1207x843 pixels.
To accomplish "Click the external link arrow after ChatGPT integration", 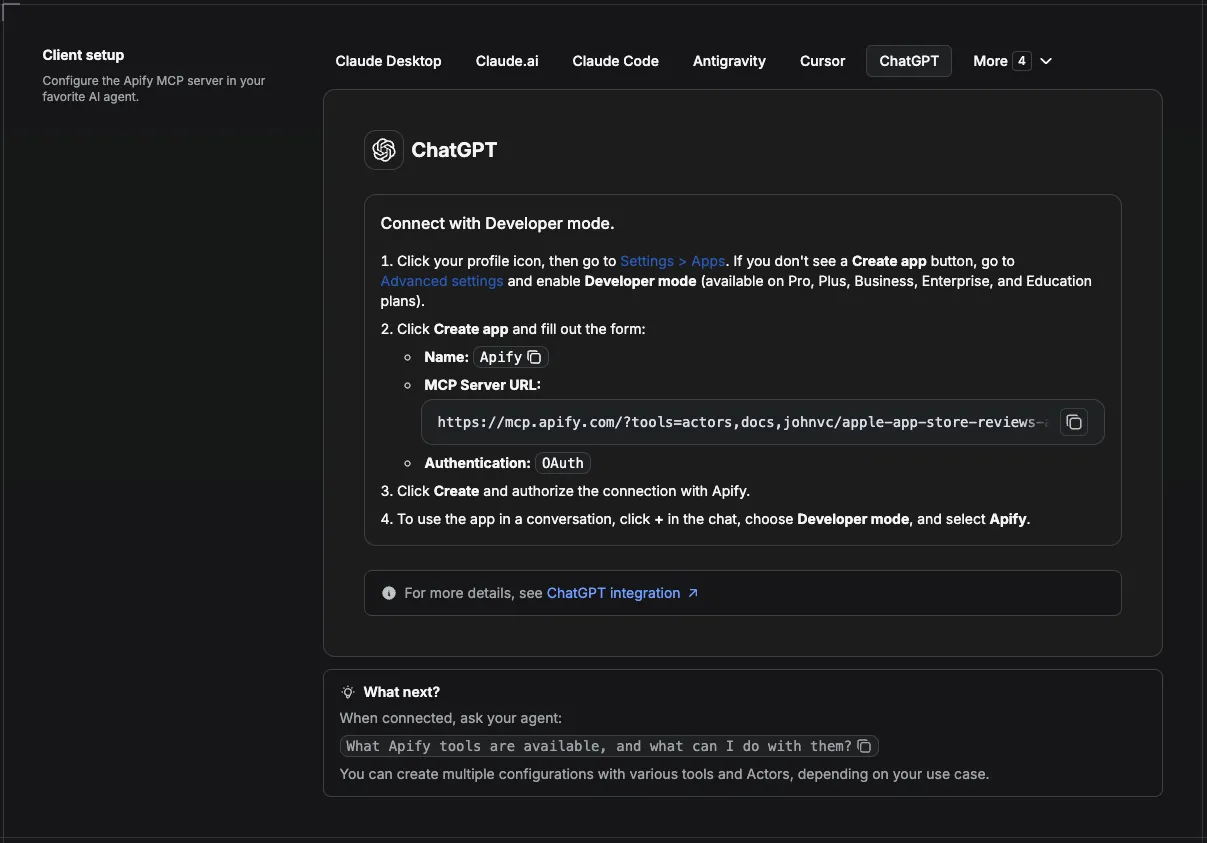I will (693, 593).
